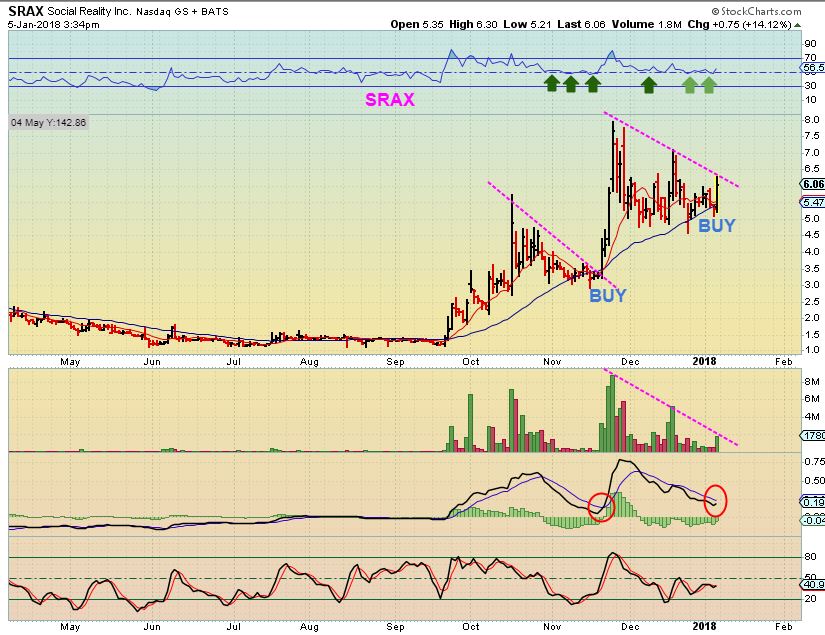The width and height of the screenshot is (825, 635).
Task: Click the SRAX ticker symbol in the header
Action: [26, 11]
